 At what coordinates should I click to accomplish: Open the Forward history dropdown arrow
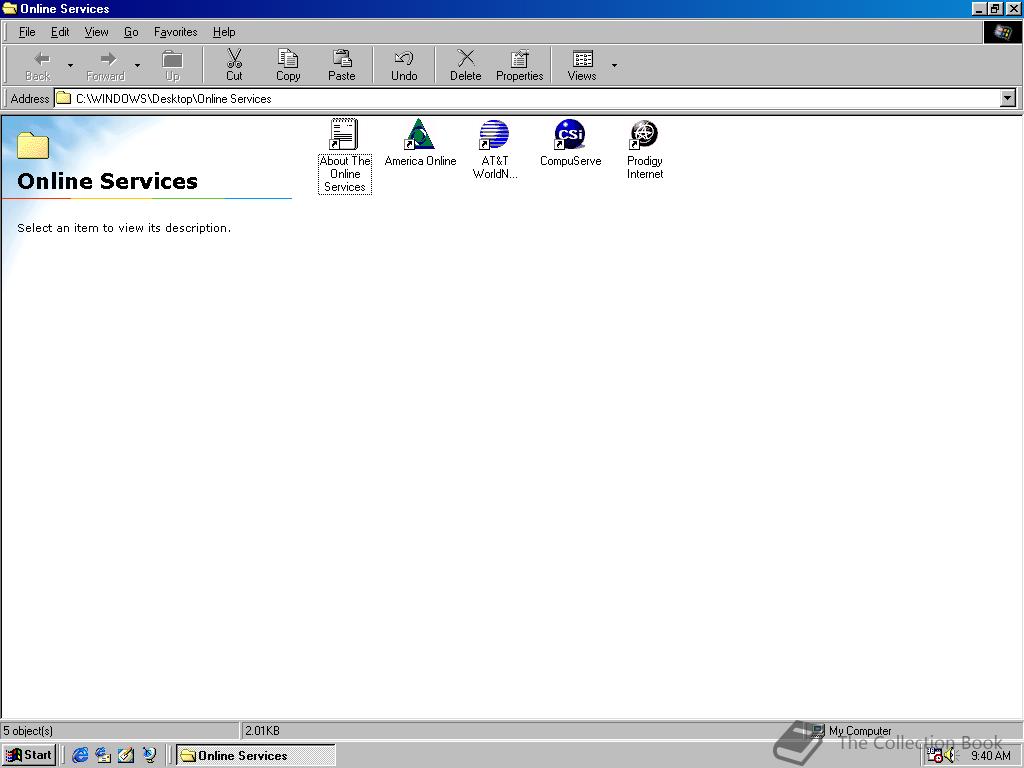point(137,65)
